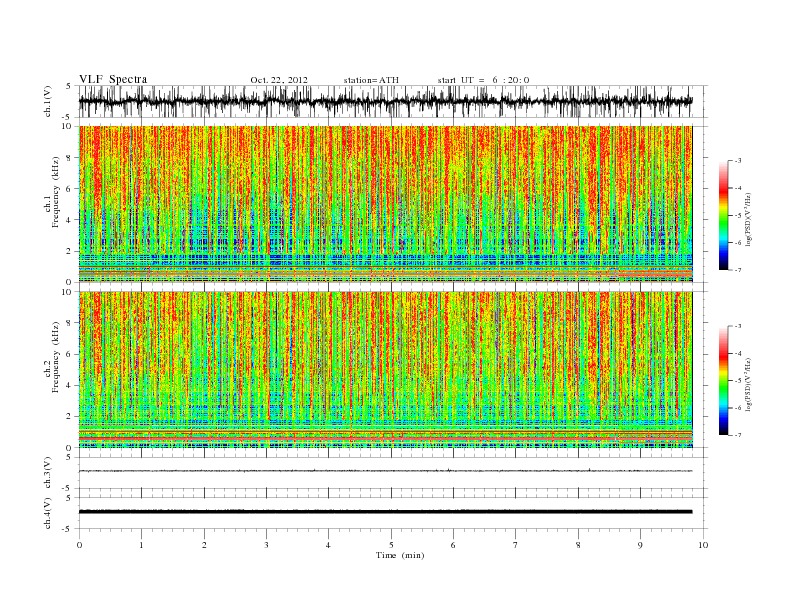Click the ch.1 PSD color scale bar
The image size is (792, 612).
pyautogui.click(x=723, y=215)
